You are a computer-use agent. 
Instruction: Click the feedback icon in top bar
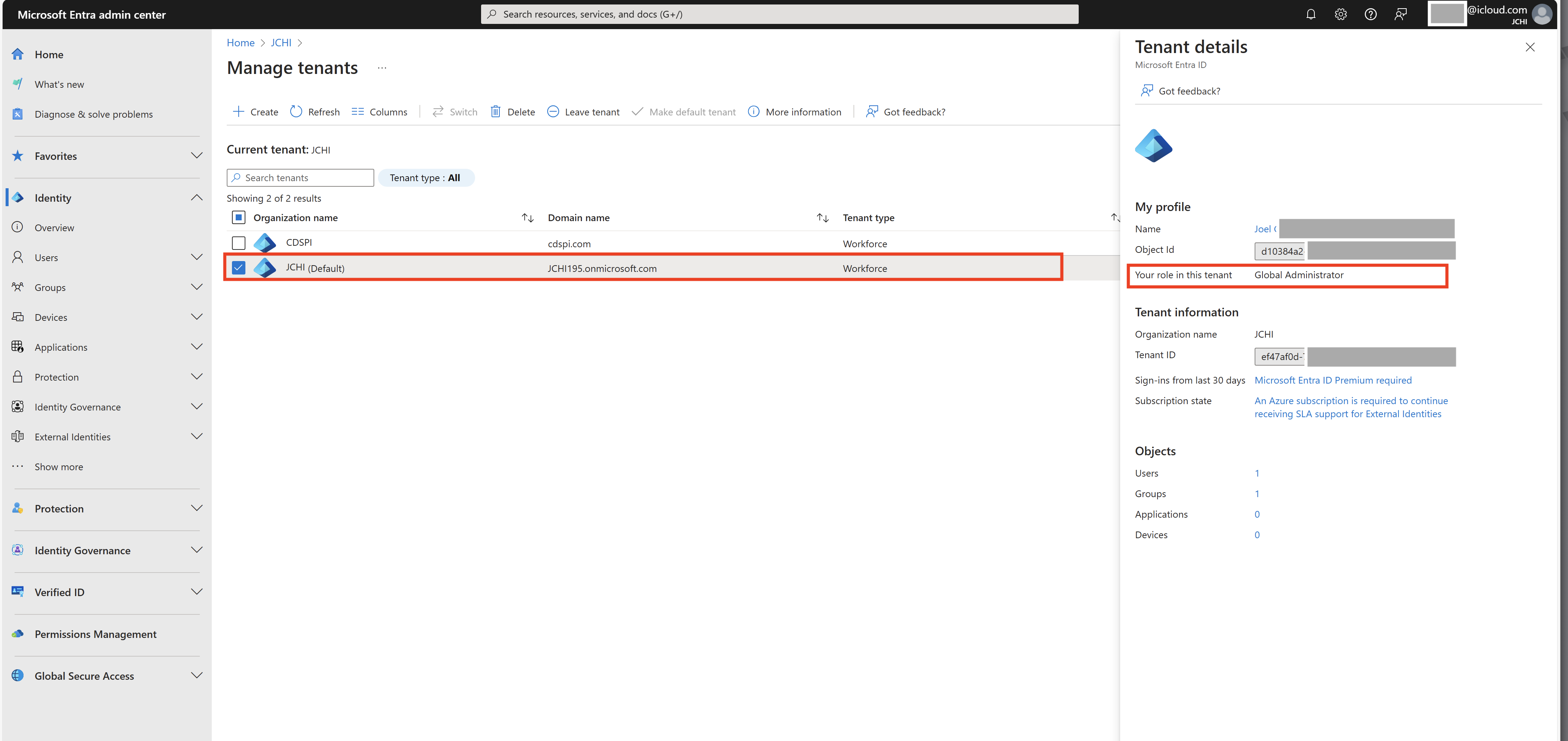pyautogui.click(x=1400, y=14)
